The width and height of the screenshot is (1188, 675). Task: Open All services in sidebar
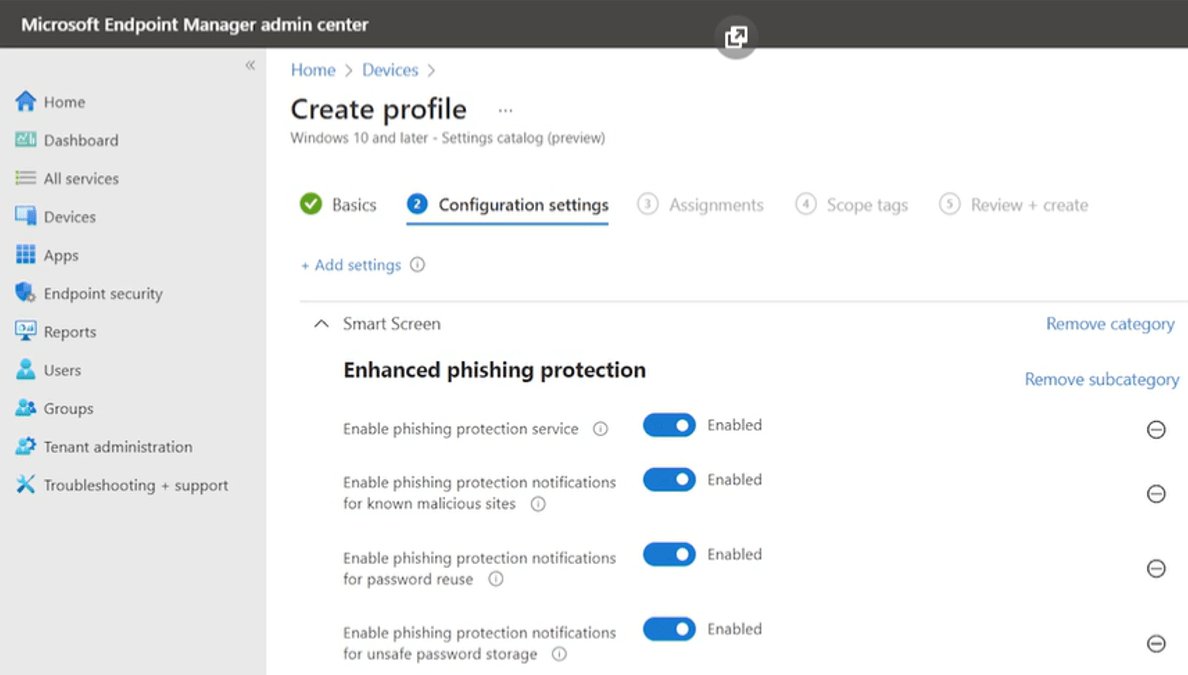(81, 179)
